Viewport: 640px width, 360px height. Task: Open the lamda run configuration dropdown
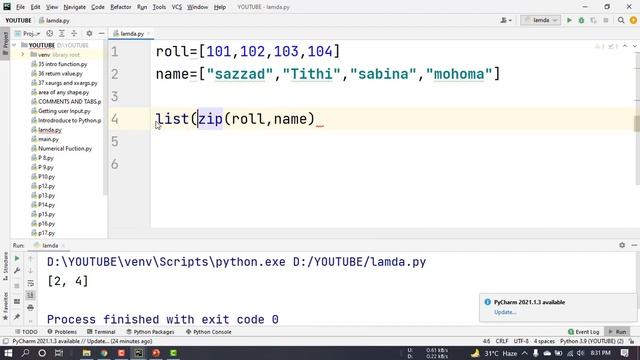[540, 20]
